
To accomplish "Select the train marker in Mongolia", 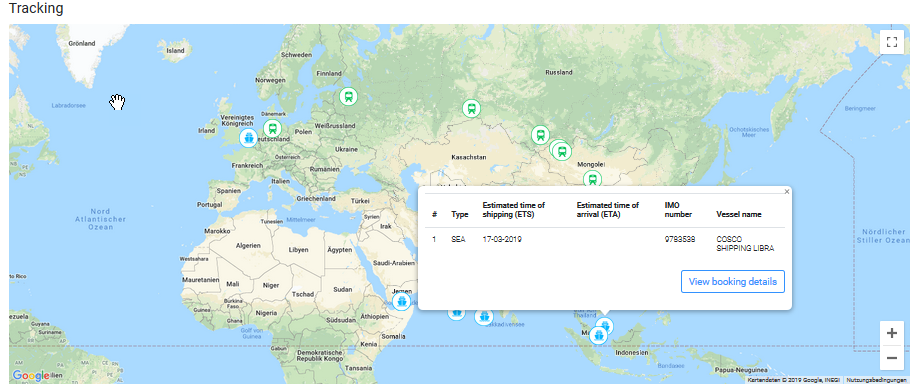I will (x=593, y=178).
